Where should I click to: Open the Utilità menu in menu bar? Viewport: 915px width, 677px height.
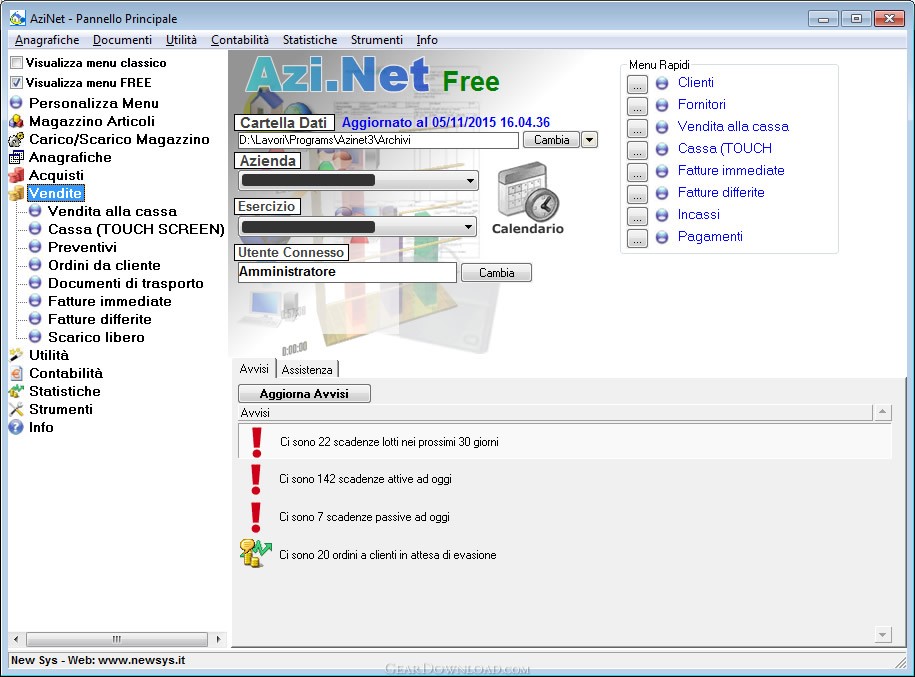tap(181, 40)
